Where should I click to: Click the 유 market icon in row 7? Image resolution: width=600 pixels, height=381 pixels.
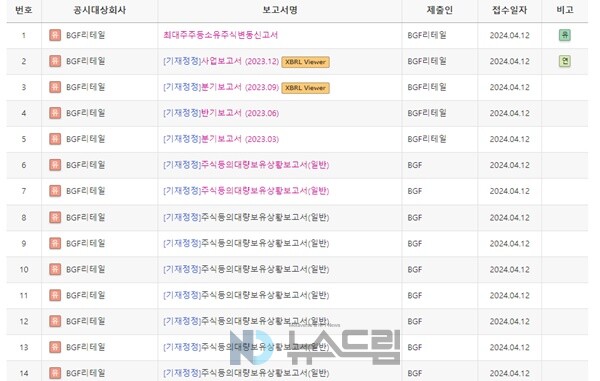click(x=55, y=191)
